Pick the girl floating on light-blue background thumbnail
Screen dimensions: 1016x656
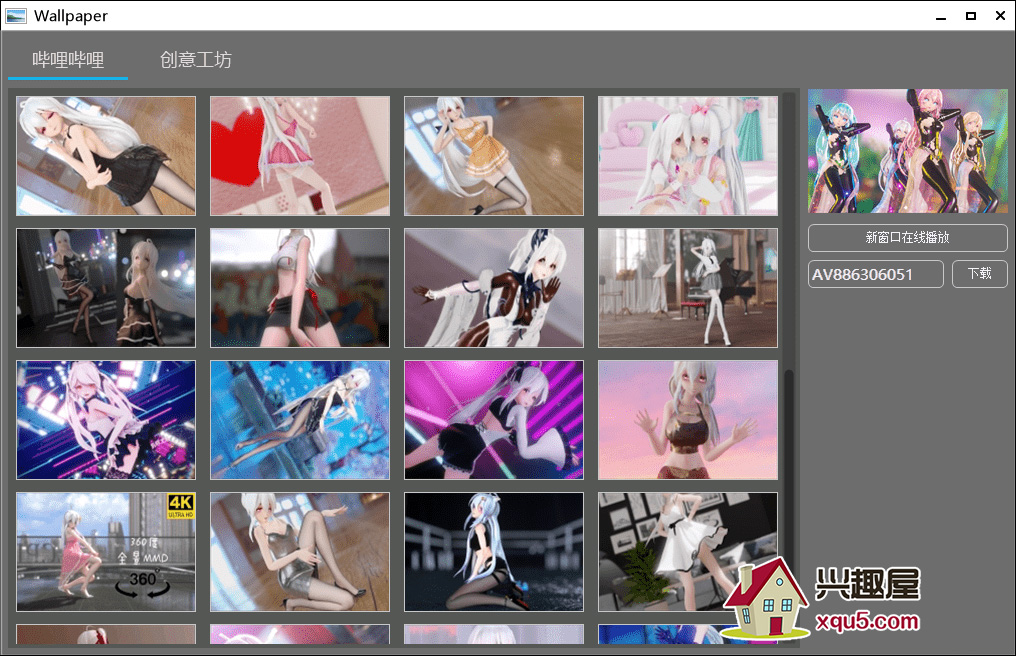coord(300,420)
